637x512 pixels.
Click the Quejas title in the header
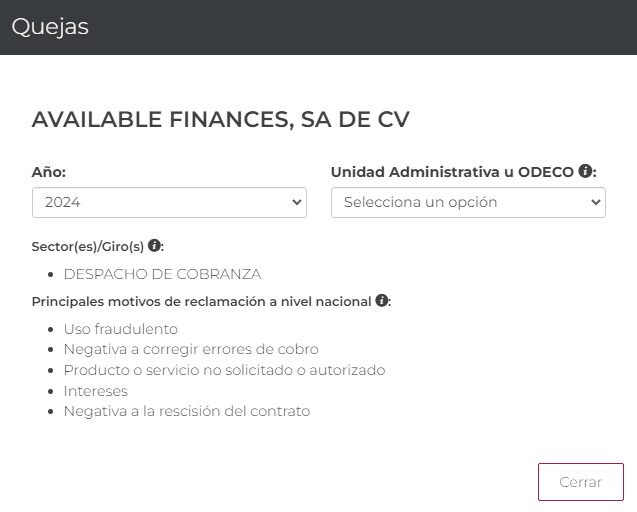50,27
